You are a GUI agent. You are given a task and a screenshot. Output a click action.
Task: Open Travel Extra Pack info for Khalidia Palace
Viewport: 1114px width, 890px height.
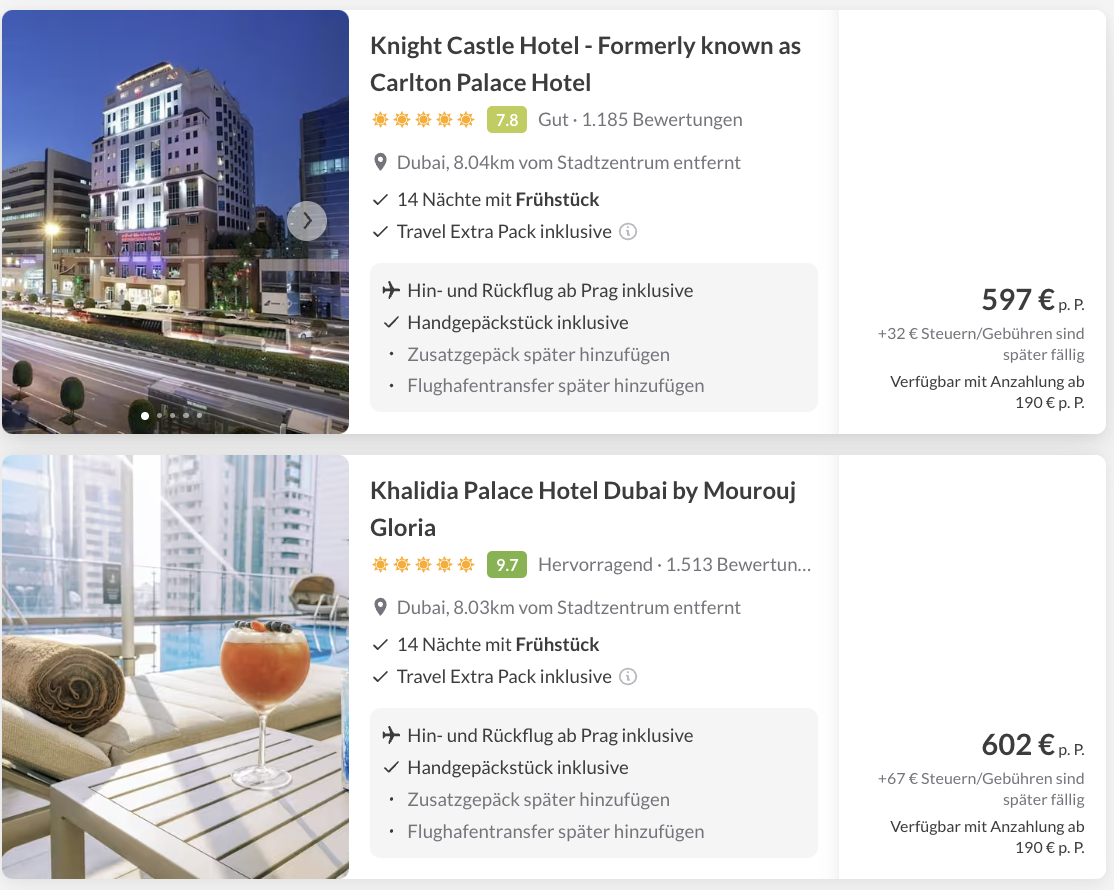point(628,676)
